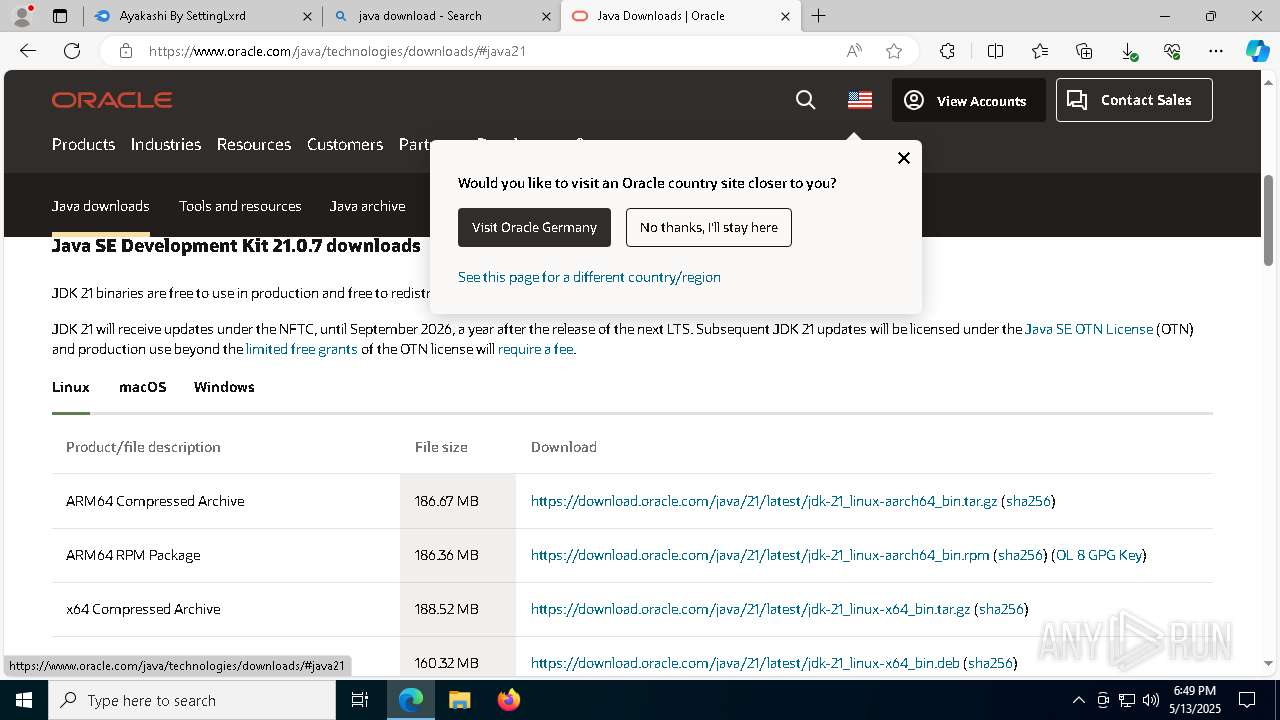Show hidden system tray icons
Screen dimensions: 1280x720
(1078, 700)
